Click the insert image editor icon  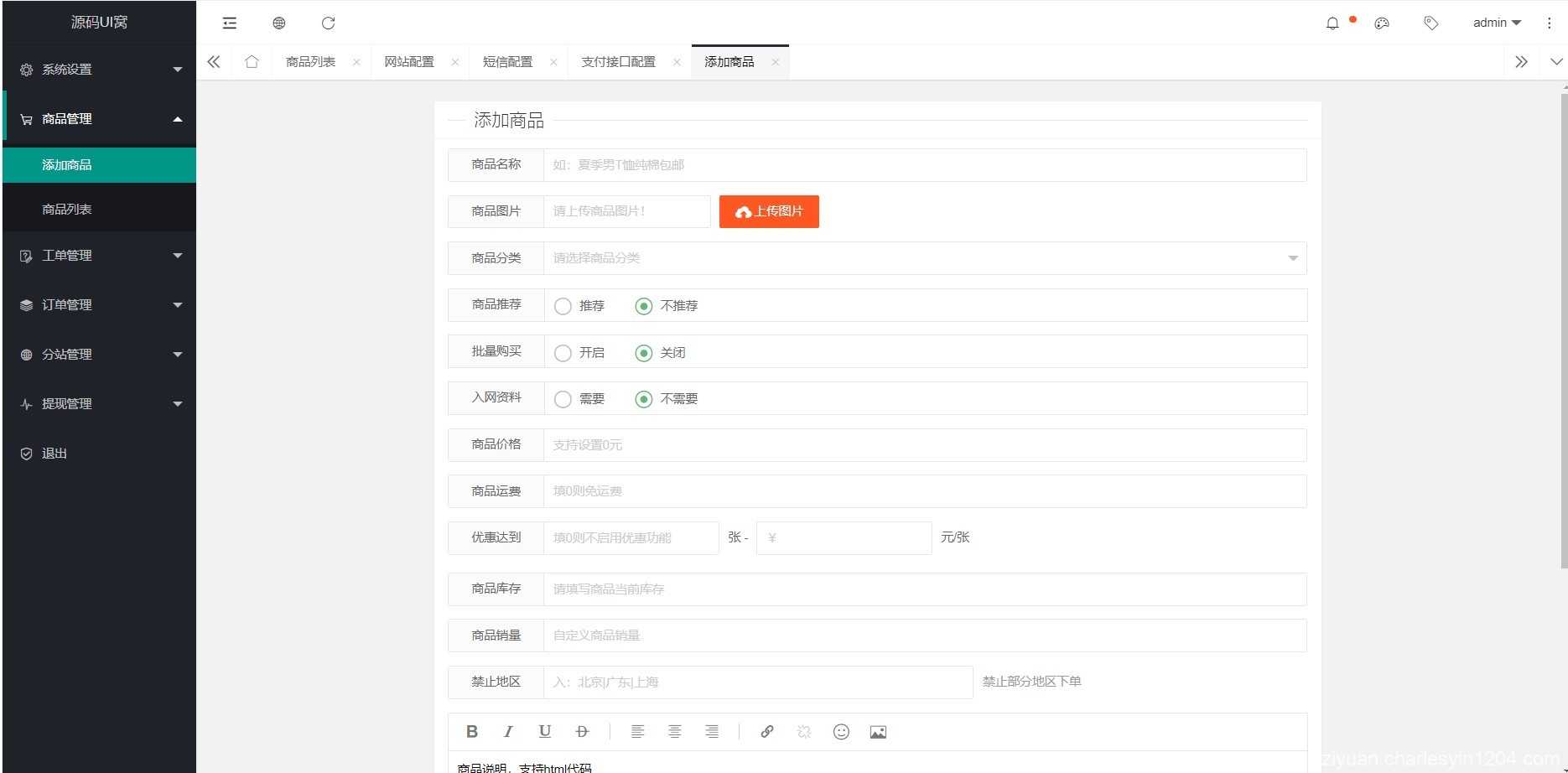pyautogui.click(x=878, y=732)
